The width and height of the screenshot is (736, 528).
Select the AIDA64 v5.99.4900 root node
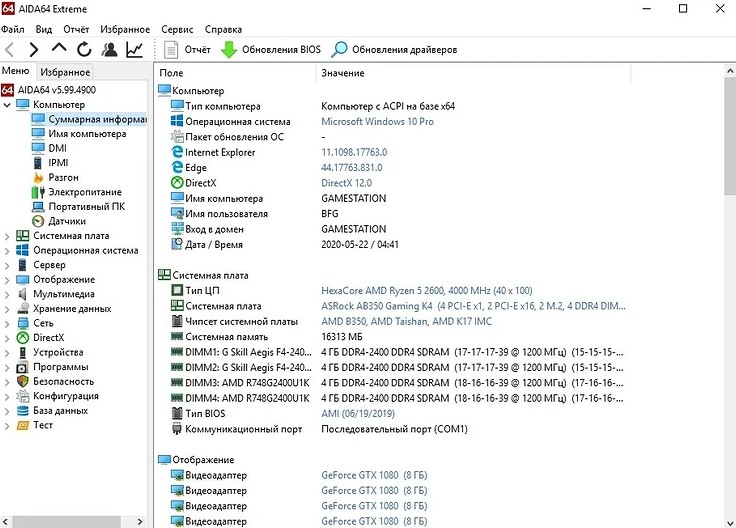pos(48,90)
